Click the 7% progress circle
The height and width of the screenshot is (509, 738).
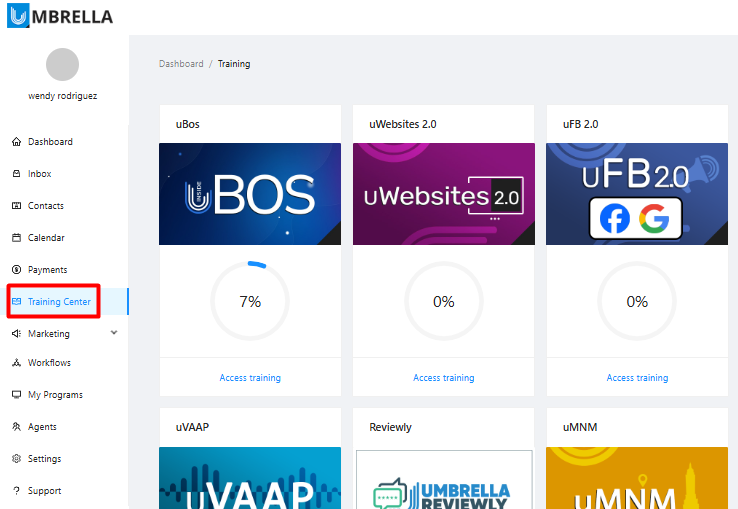[x=250, y=301]
